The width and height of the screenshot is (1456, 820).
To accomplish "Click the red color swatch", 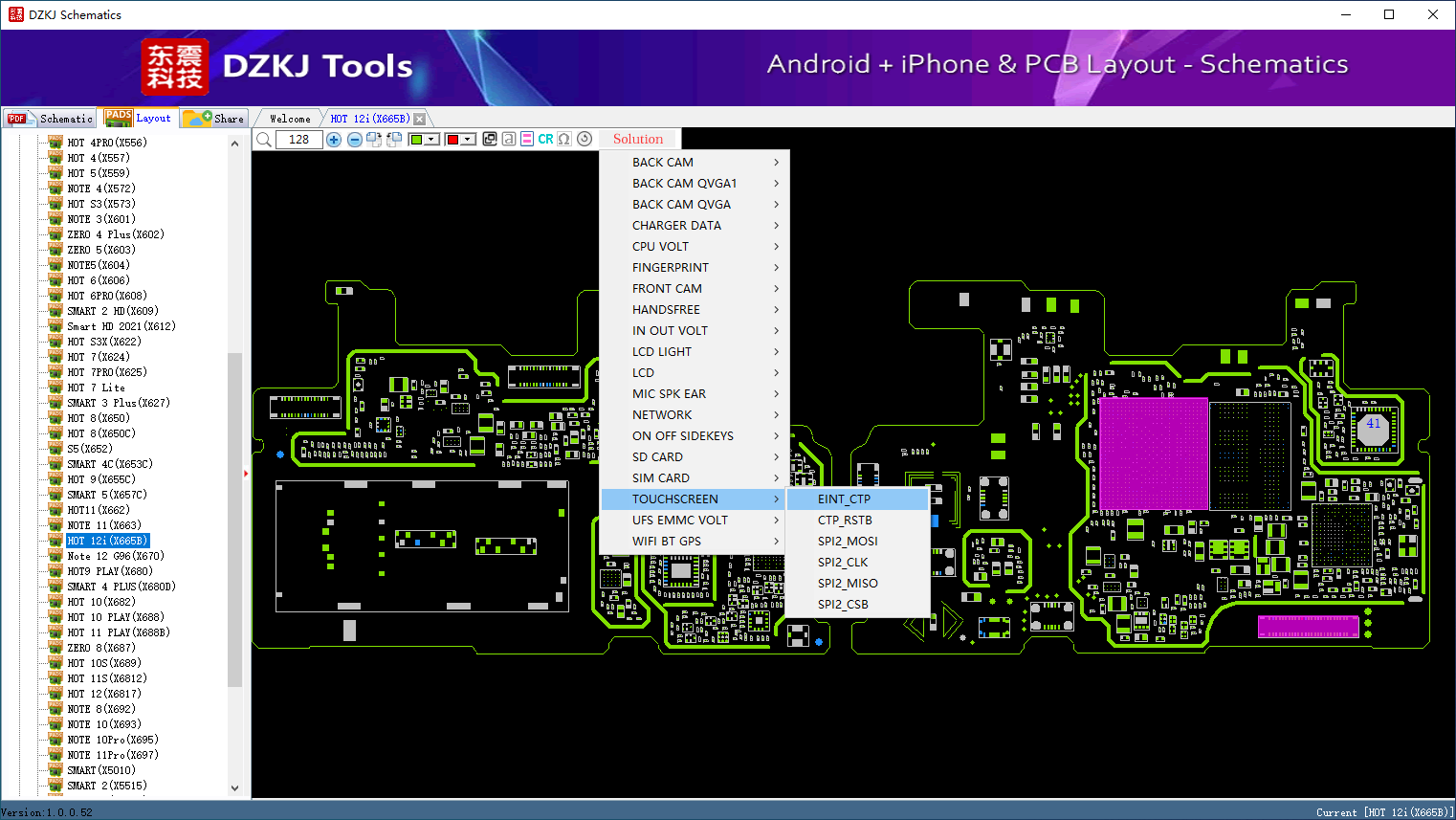I will 453,140.
